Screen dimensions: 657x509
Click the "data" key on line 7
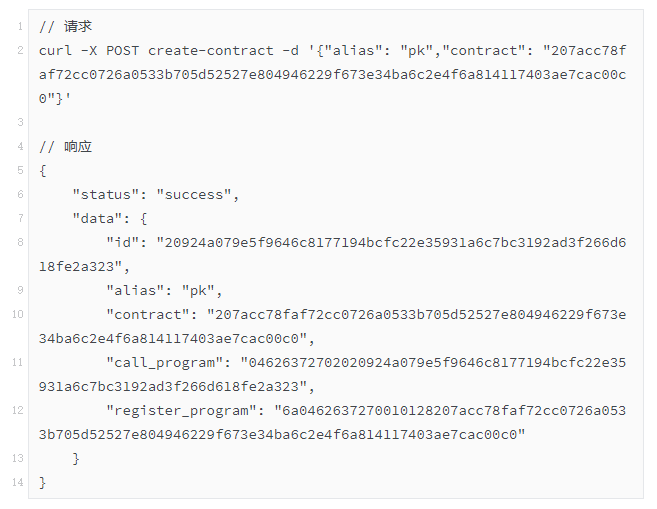coord(97,219)
